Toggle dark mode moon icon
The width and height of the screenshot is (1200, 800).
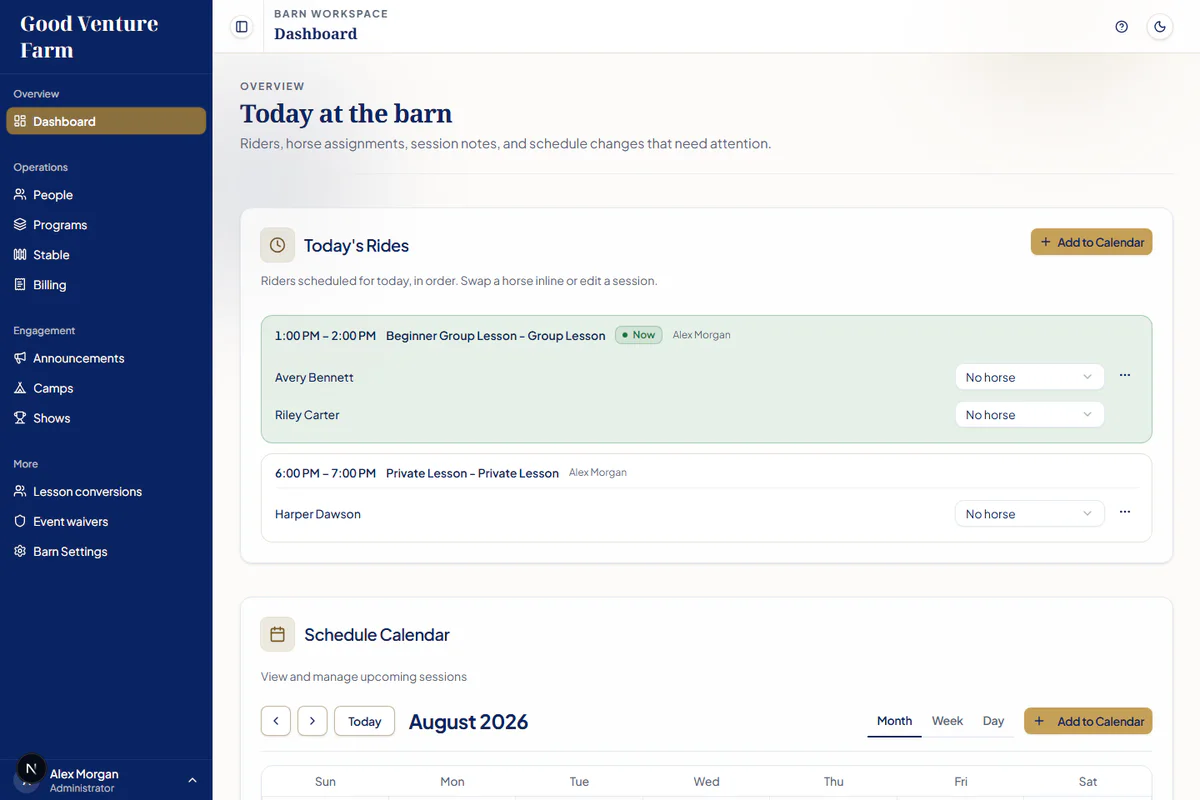[x=1160, y=27]
